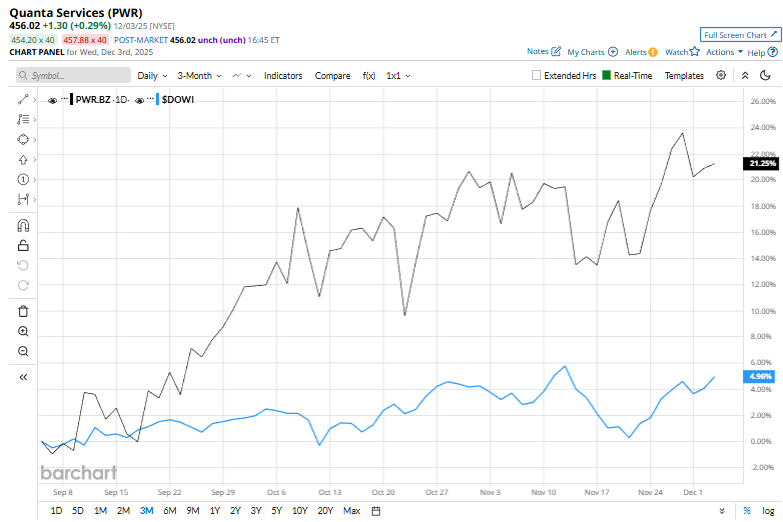
Task: Focus the Symbol search field
Action: click(x=73, y=75)
